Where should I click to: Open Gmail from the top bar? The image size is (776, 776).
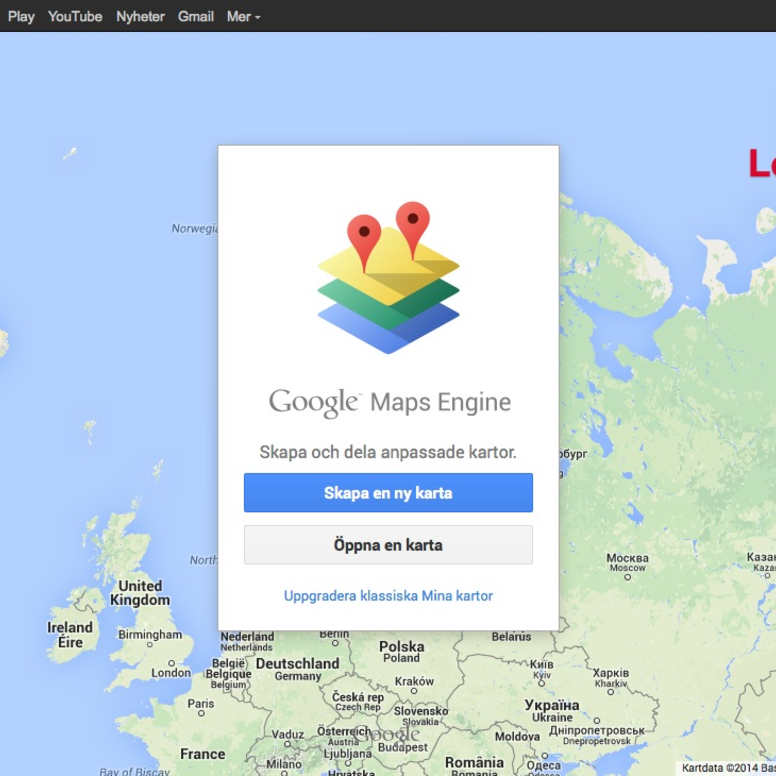(x=195, y=16)
